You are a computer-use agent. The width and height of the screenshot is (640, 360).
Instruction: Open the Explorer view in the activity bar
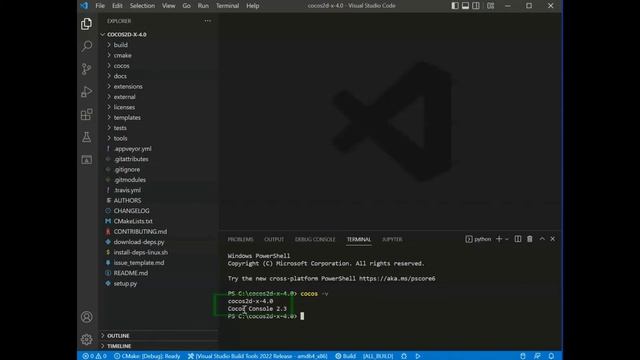[x=86, y=24]
